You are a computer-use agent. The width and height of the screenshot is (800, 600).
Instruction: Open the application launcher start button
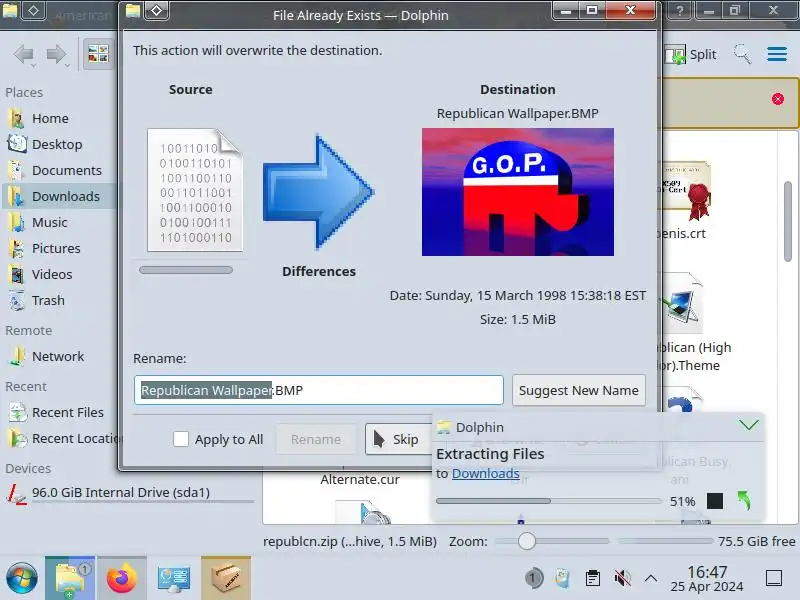(21, 578)
